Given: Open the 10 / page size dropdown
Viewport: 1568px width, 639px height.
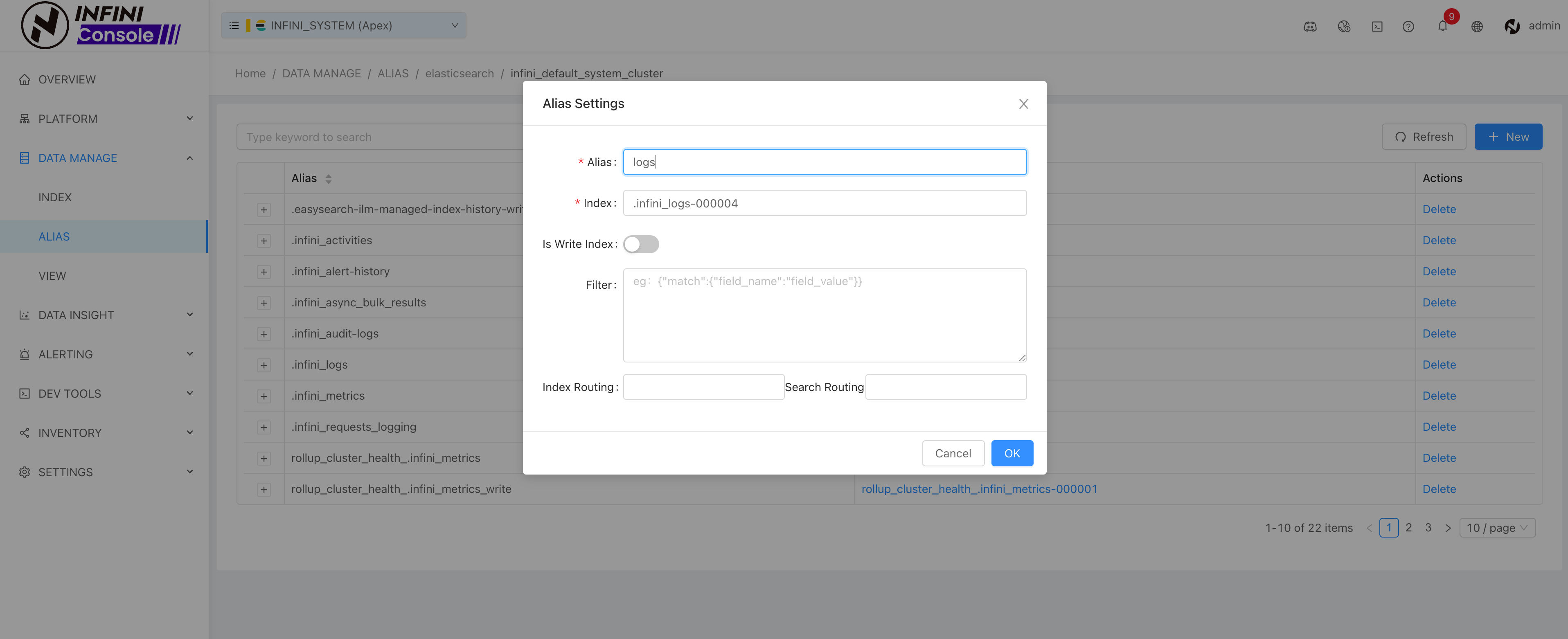Looking at the screenshot, I should click(1497, 528).
